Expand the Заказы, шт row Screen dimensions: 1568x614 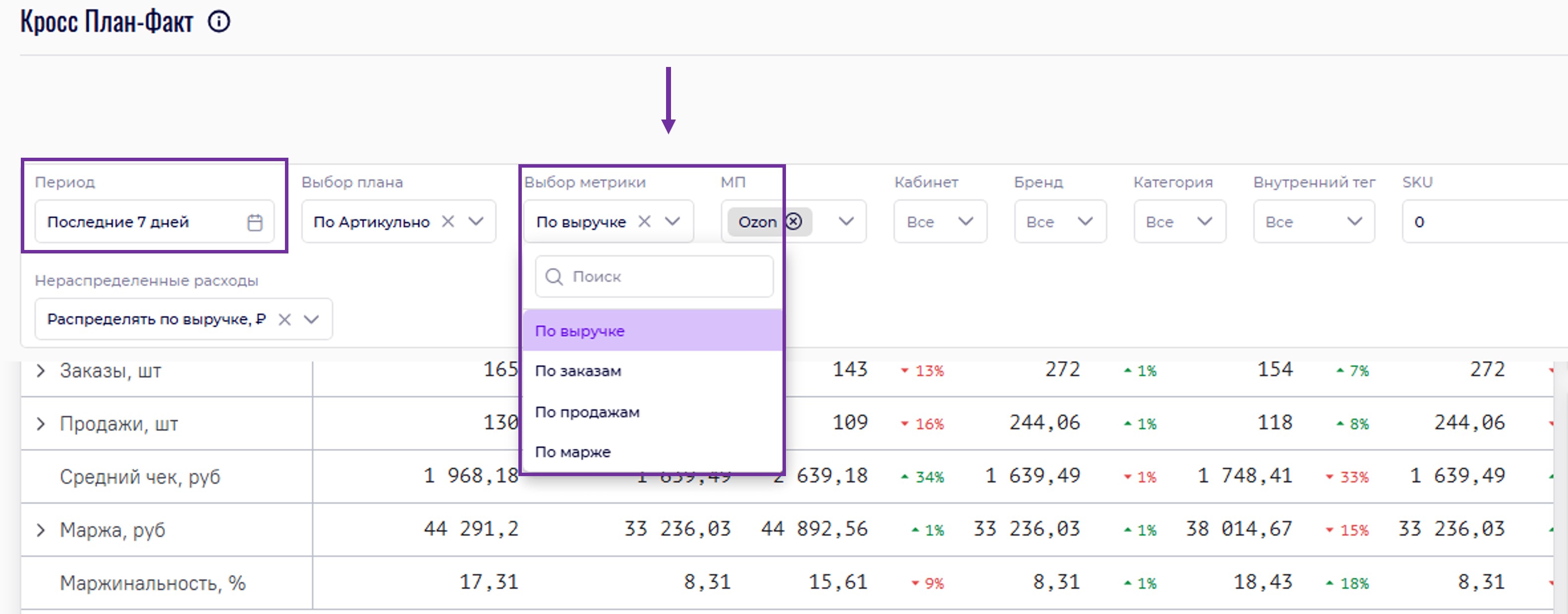(41, 370)
